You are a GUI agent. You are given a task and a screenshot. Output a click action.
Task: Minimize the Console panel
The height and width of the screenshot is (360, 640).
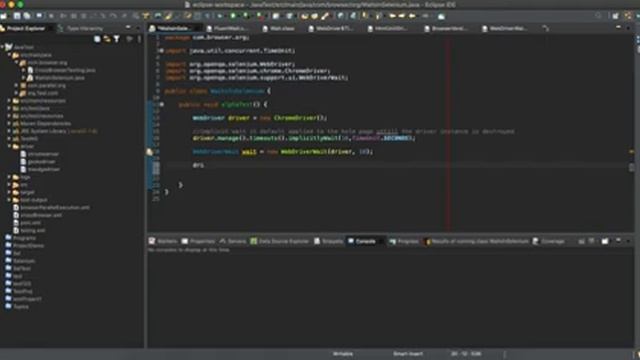tap(618, 241)
